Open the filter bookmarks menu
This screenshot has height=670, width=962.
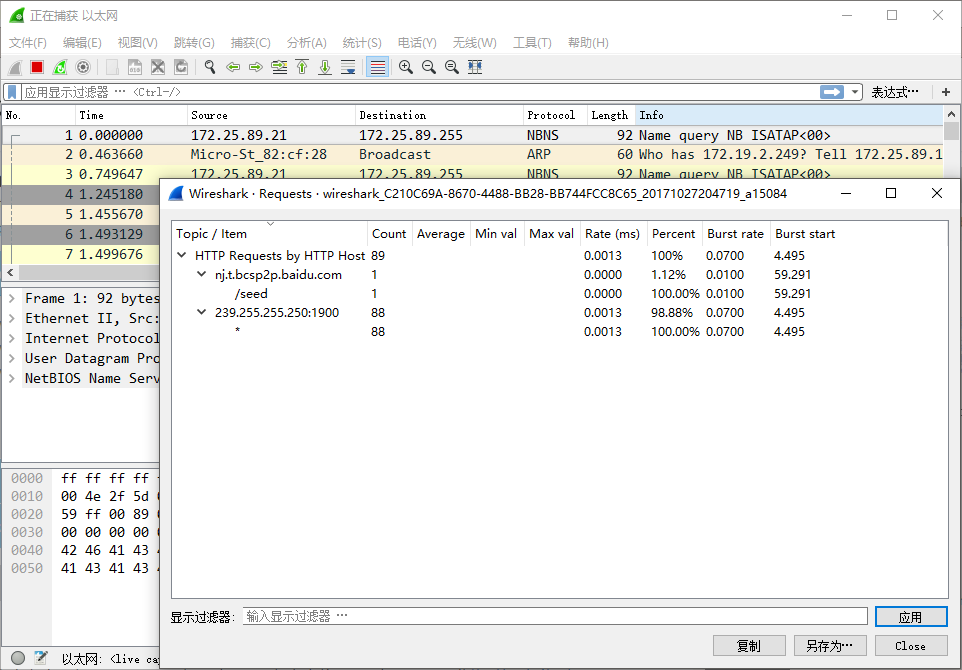[12, 91]
